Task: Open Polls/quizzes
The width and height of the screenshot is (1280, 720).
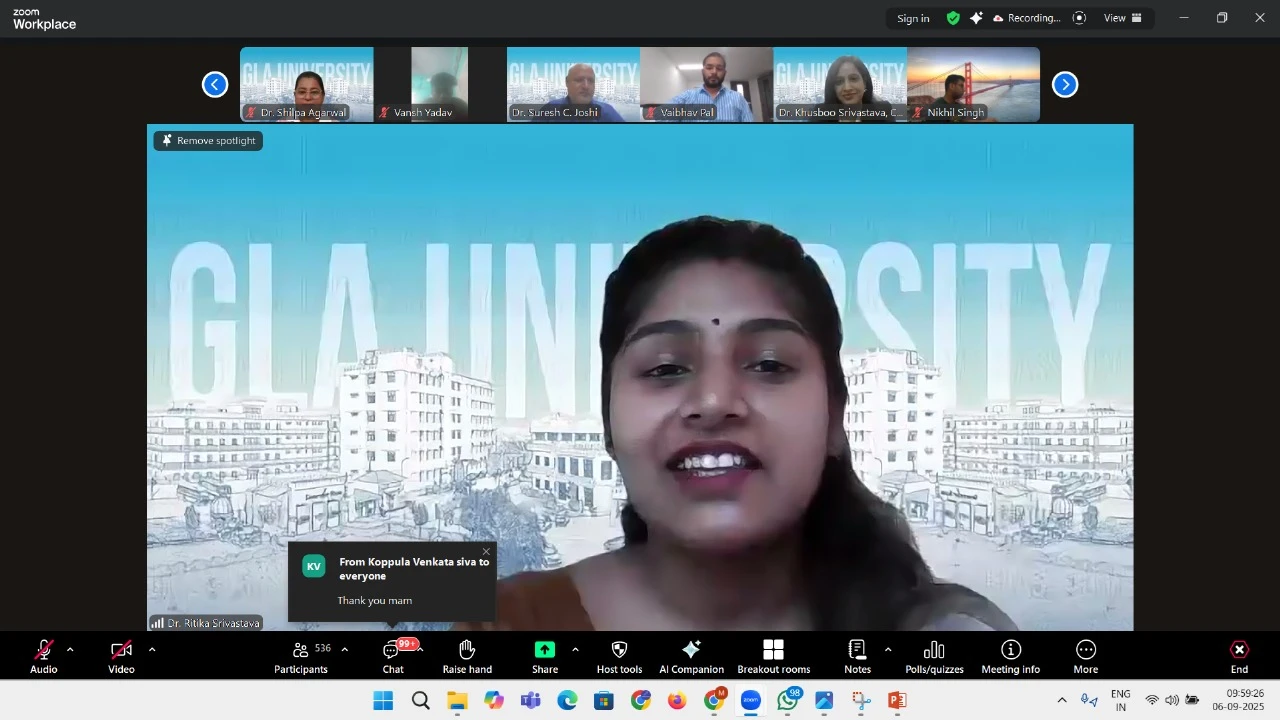Action: 934,657
